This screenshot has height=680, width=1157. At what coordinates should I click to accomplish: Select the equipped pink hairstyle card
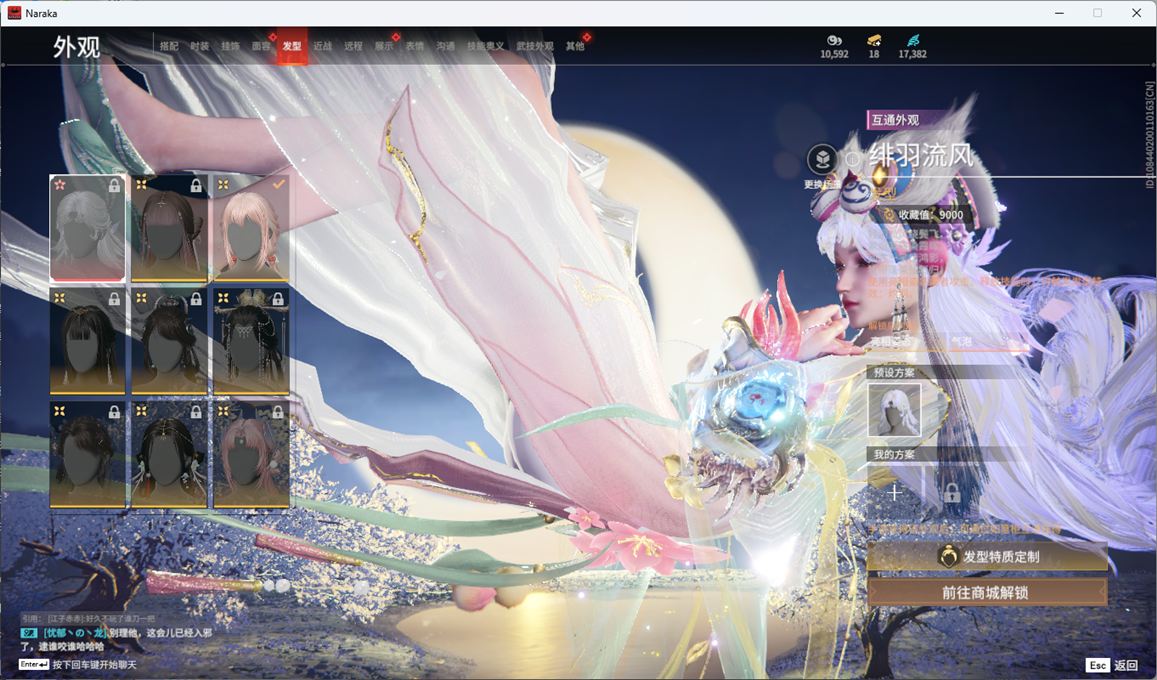click(x=251, y=228)
